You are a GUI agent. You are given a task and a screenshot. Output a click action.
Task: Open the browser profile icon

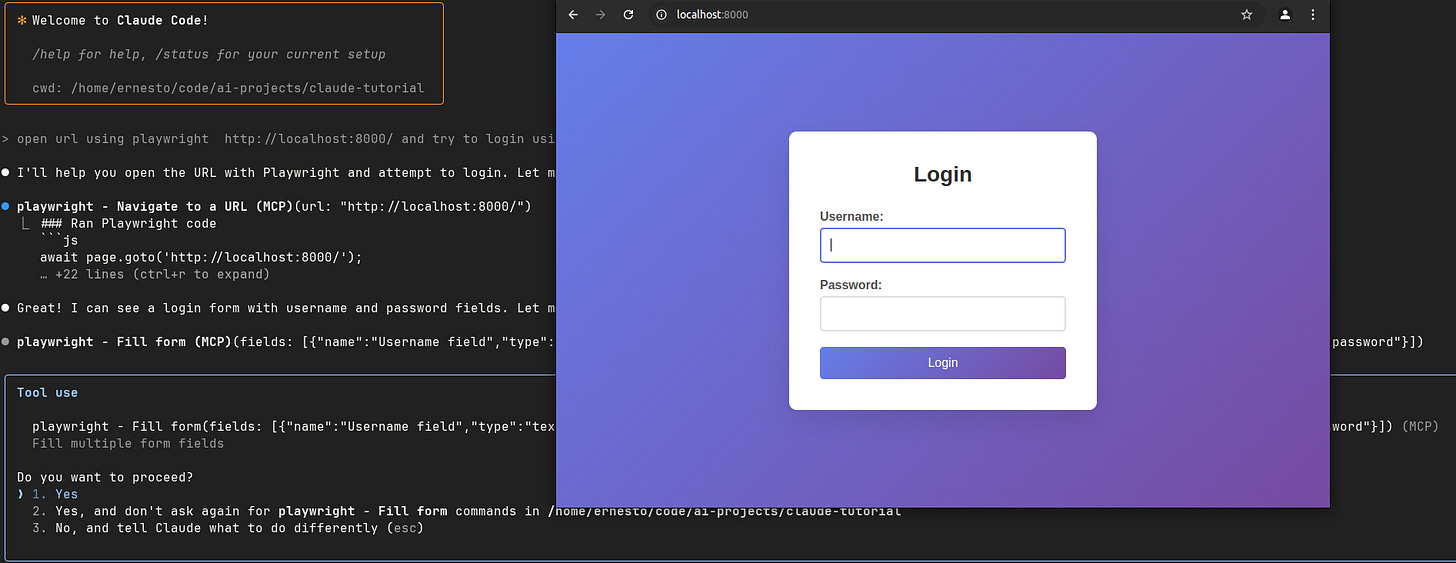pyautogui.click(x=1285, y=15)
